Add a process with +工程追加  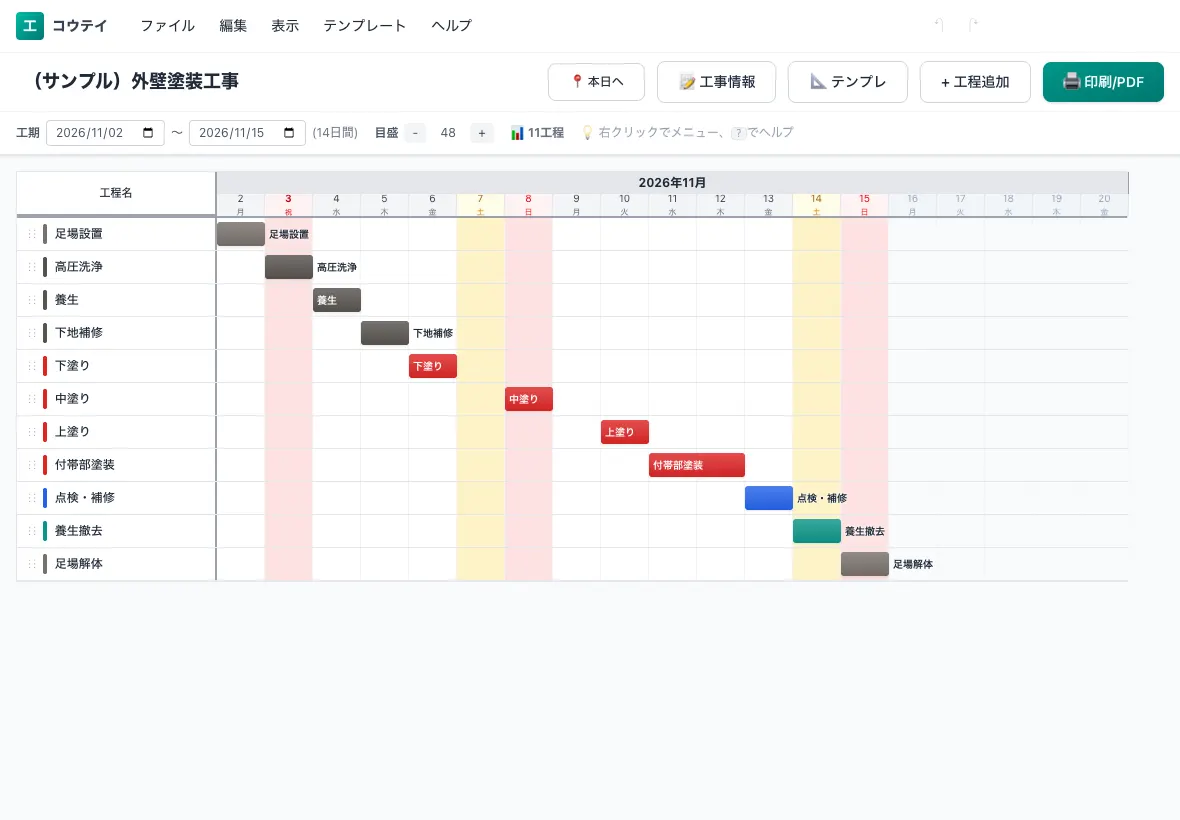(x=975, y=82)
